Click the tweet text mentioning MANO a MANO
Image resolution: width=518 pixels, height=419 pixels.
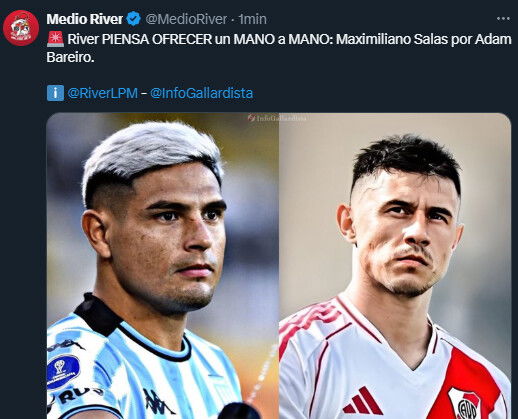point(279,48)
